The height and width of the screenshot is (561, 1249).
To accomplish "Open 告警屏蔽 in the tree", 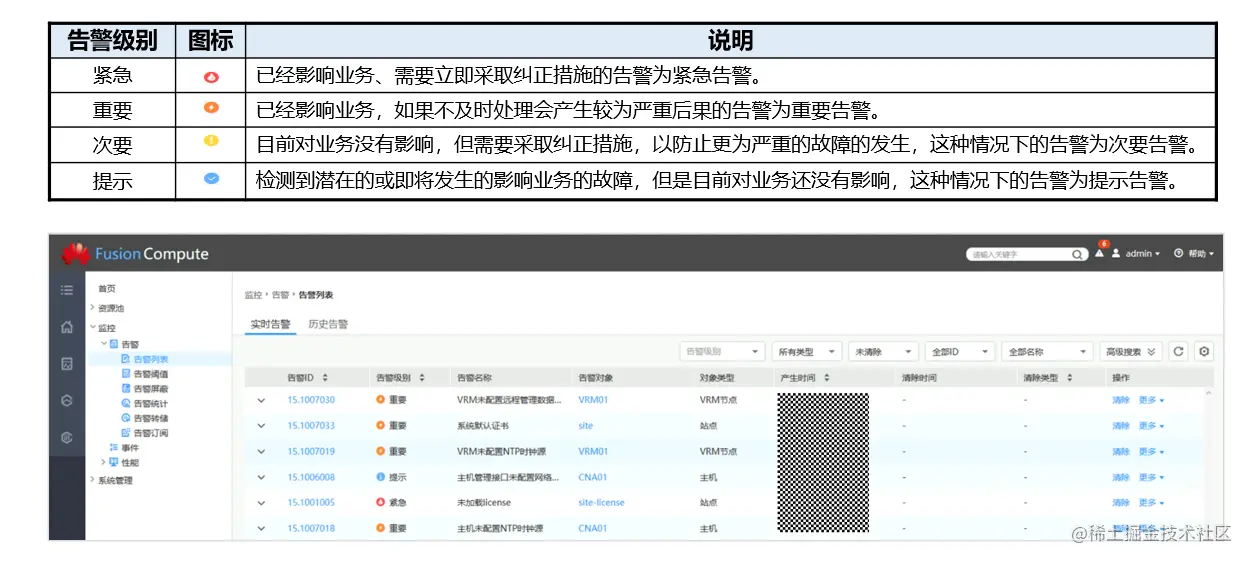I will [x=151, y=388].
